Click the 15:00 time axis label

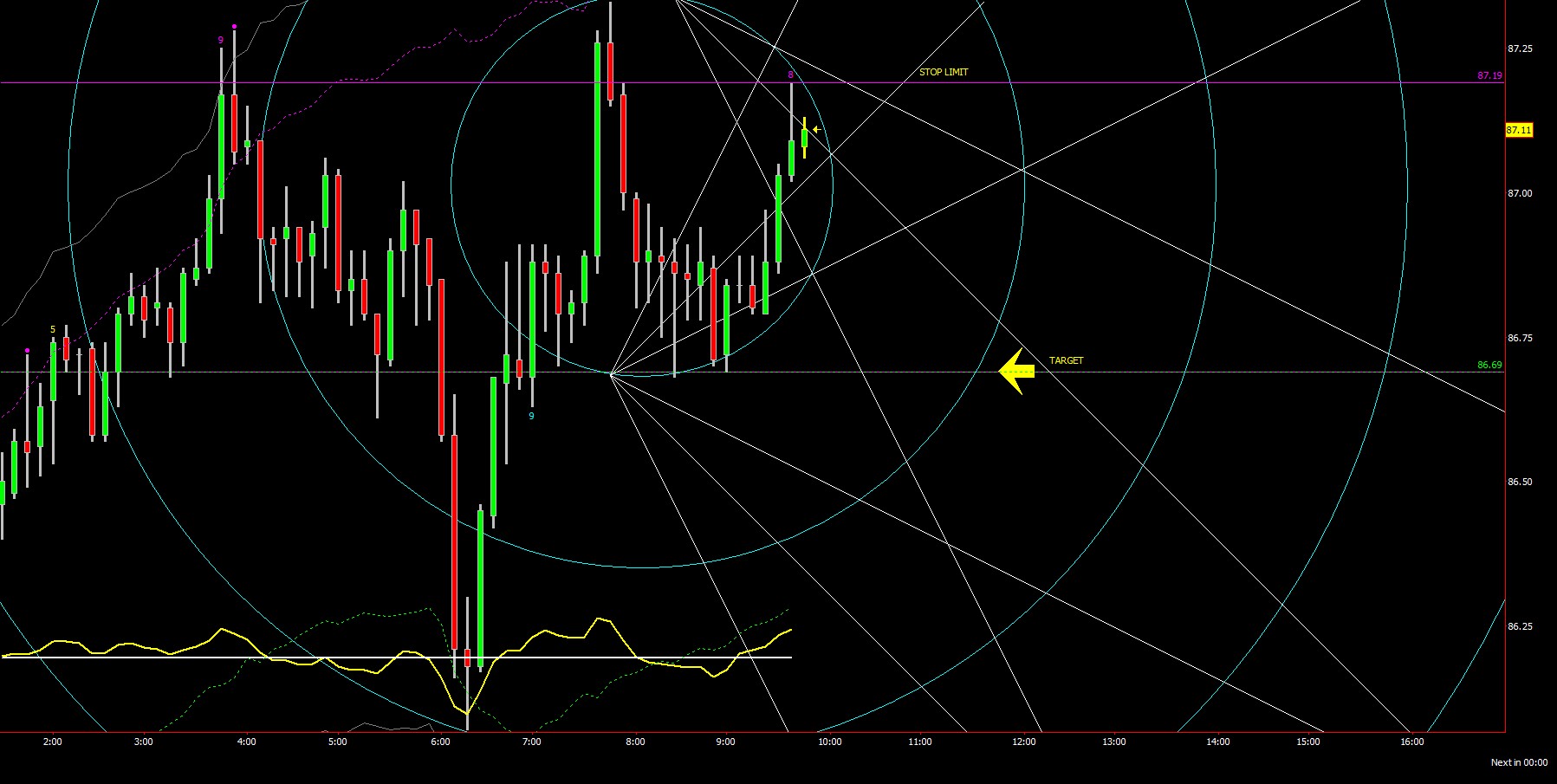point(1308,742)
